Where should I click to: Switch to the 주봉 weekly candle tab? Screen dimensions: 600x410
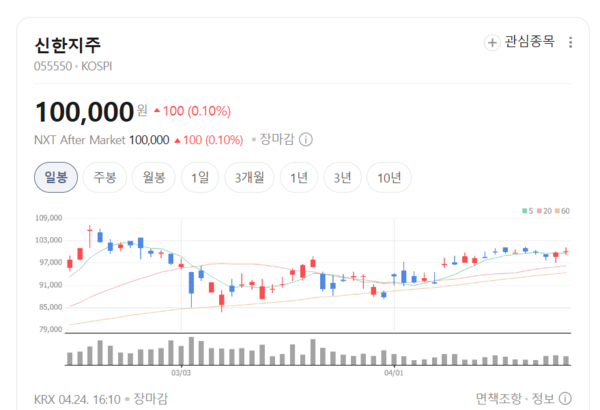coord(105,178)
